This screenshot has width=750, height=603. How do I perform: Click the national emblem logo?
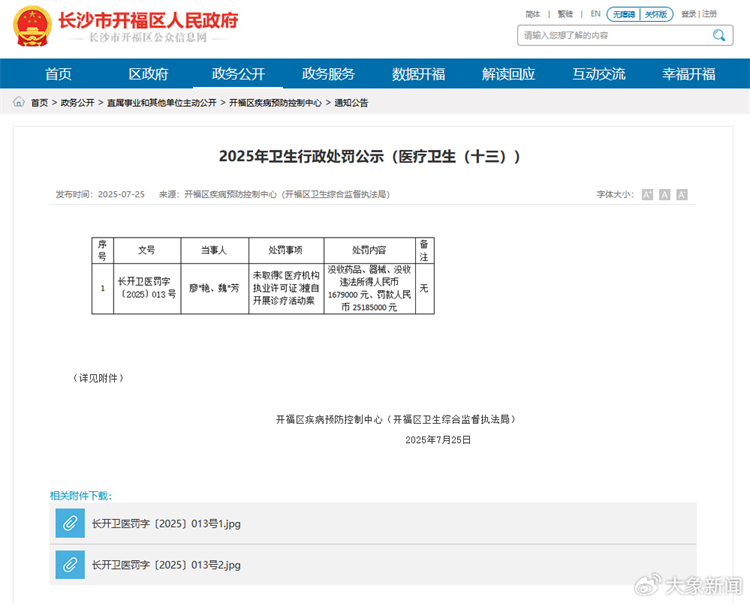pyautogui.click(x=32, y=27)
